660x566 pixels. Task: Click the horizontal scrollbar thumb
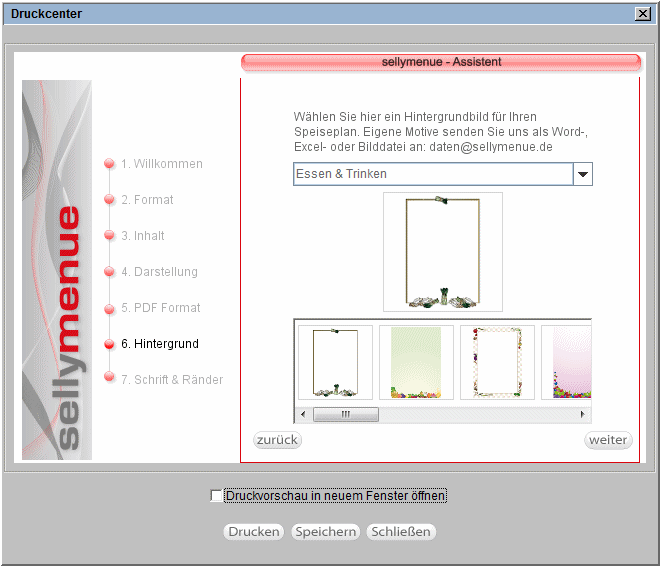tap(346, 415)
